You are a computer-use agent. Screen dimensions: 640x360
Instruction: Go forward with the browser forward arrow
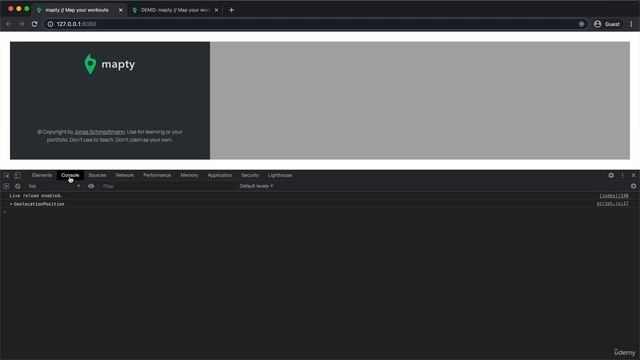(x=21, y=24)
